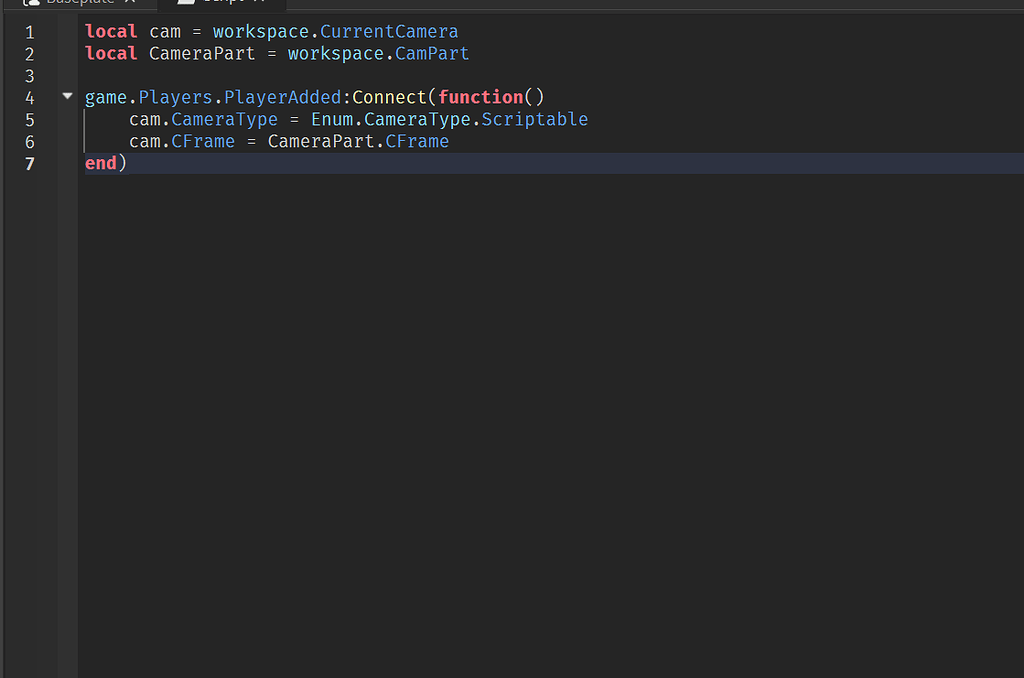Click the end keyword on line 7

coord(101,164)
